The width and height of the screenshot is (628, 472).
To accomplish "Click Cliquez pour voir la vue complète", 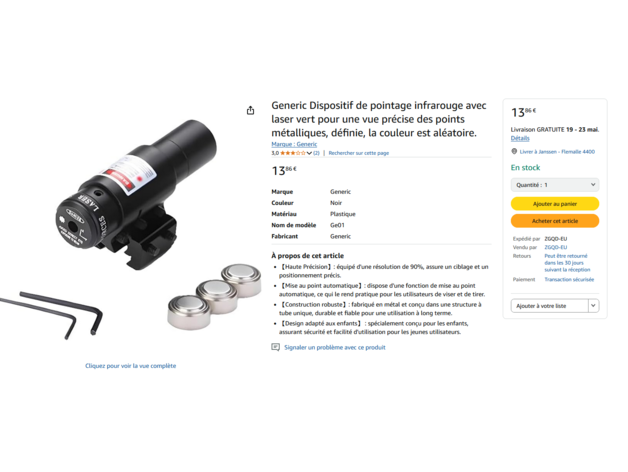I will [131, 366].
